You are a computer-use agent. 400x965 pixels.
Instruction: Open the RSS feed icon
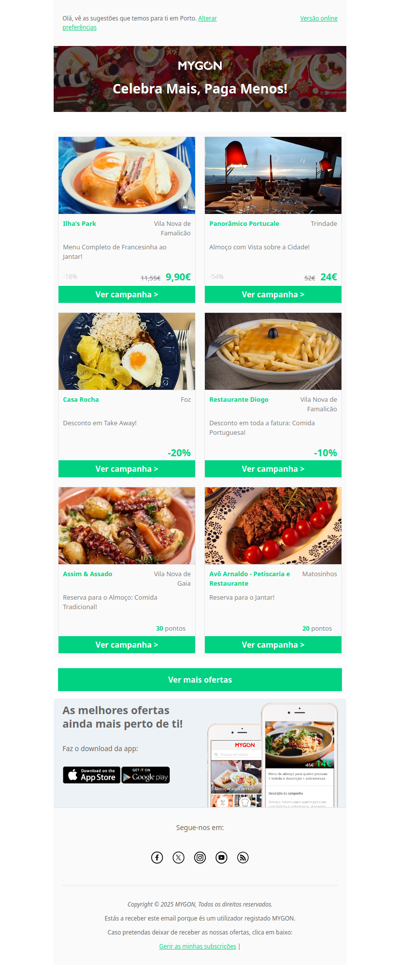point(243,857)
